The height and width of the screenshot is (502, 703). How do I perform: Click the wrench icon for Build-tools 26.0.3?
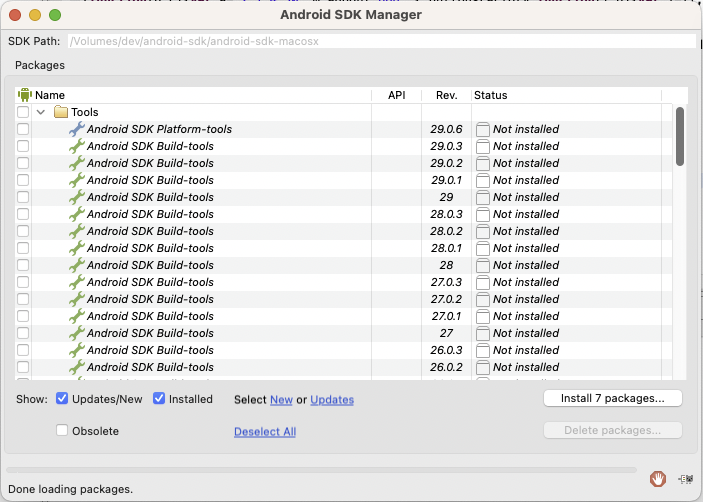(x=77, y=351)
